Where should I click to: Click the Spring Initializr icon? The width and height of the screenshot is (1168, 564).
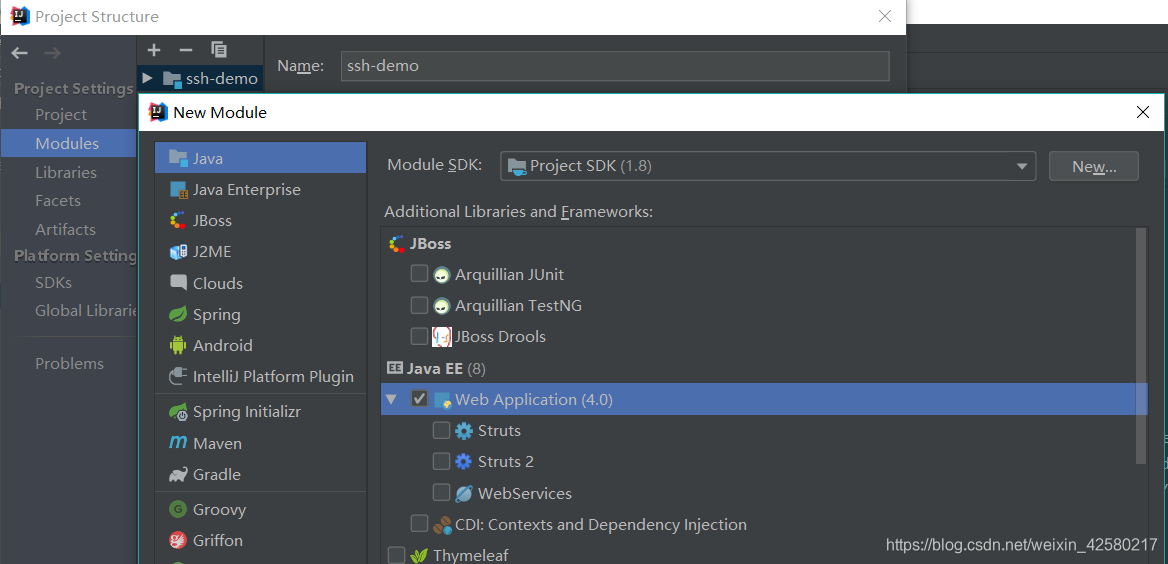(178, 411)
